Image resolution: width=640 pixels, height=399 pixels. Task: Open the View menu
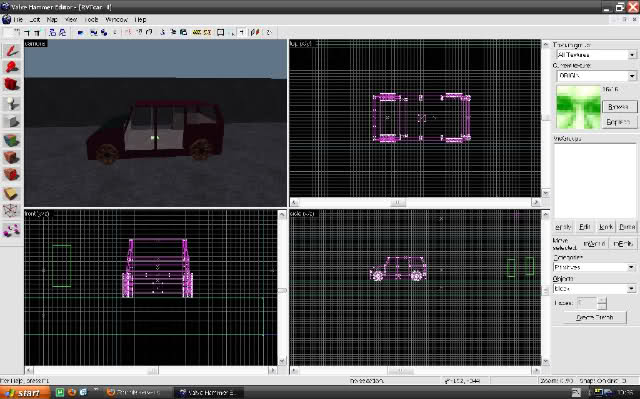point(71,20)
